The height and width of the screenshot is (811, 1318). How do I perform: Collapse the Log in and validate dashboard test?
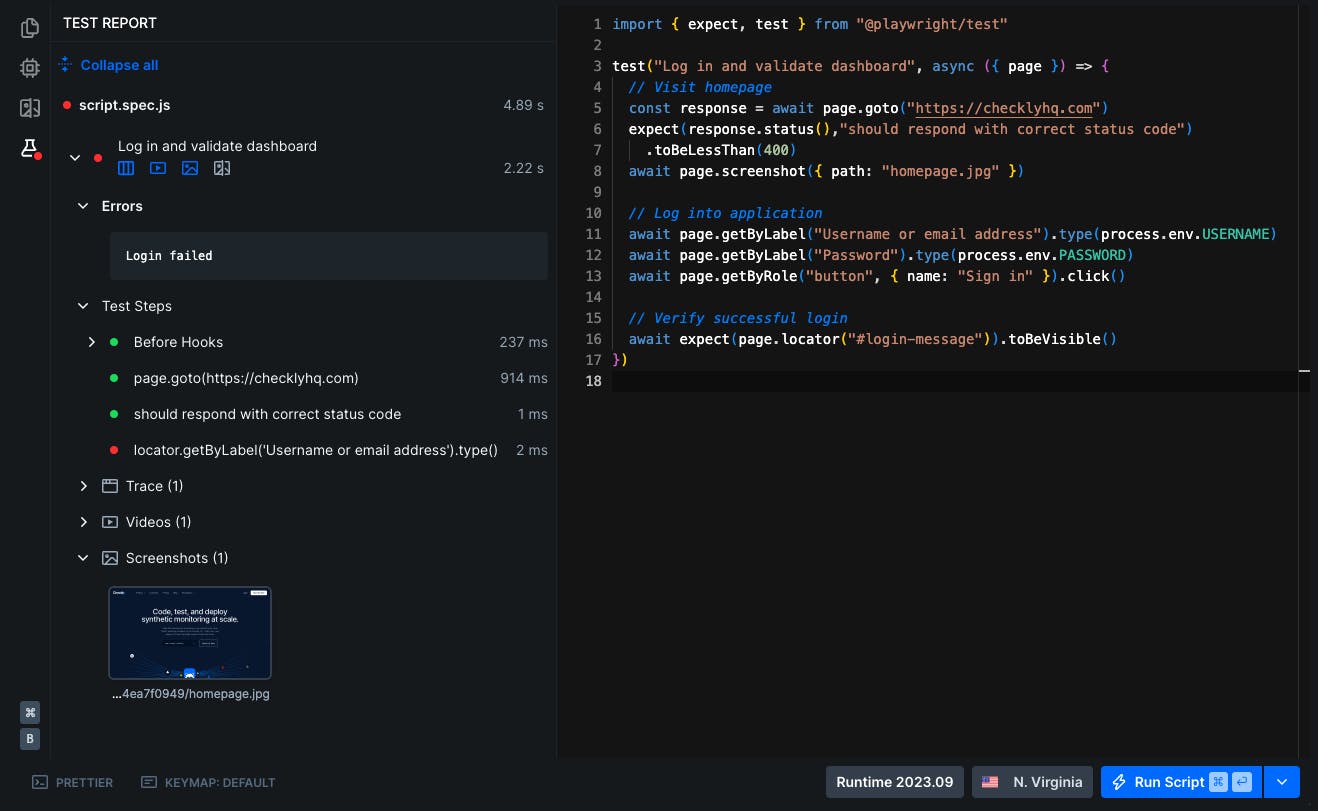coord(75,158)
